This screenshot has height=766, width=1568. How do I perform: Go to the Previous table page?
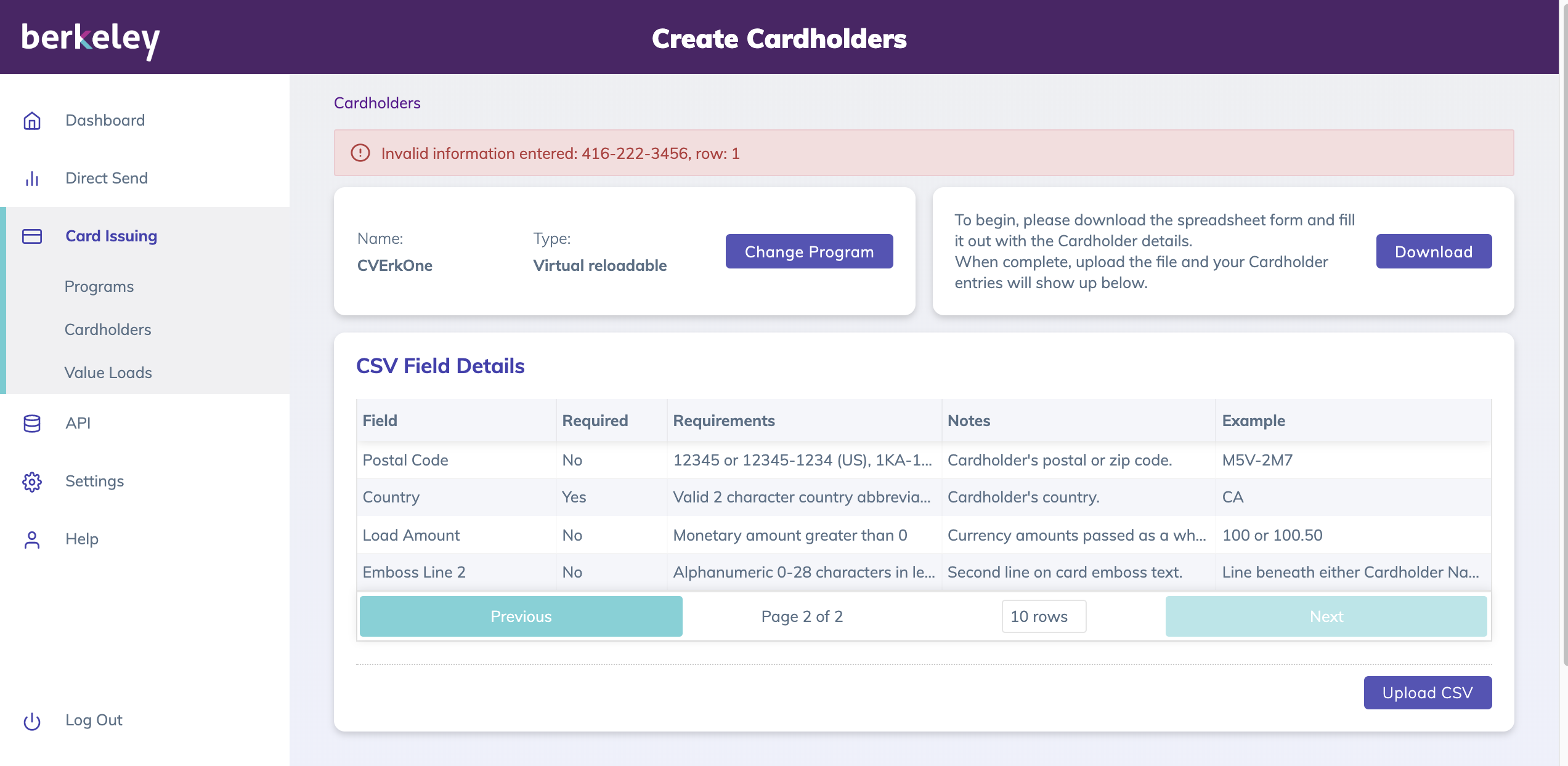click(521, 616)
